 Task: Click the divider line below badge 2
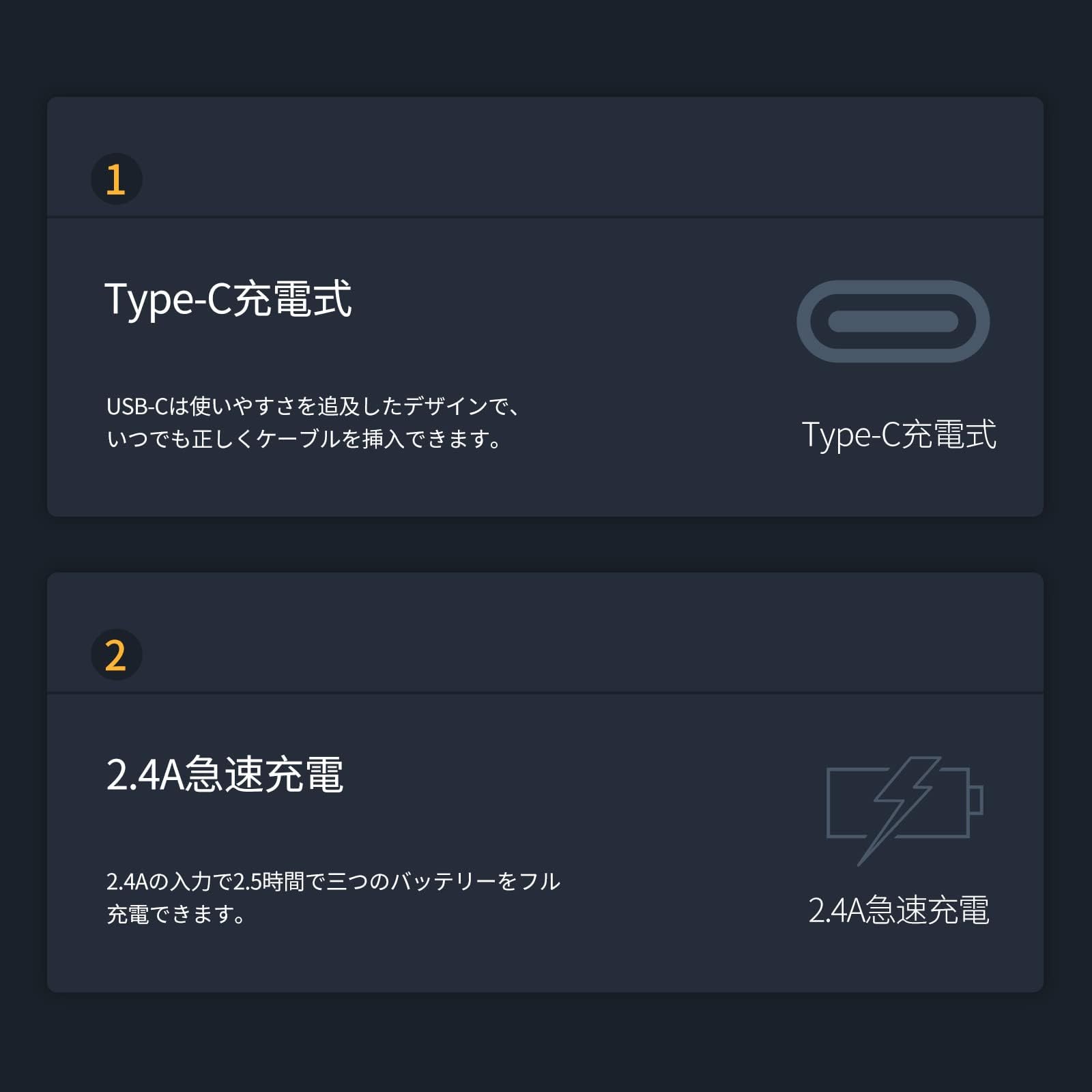(545, 693)
